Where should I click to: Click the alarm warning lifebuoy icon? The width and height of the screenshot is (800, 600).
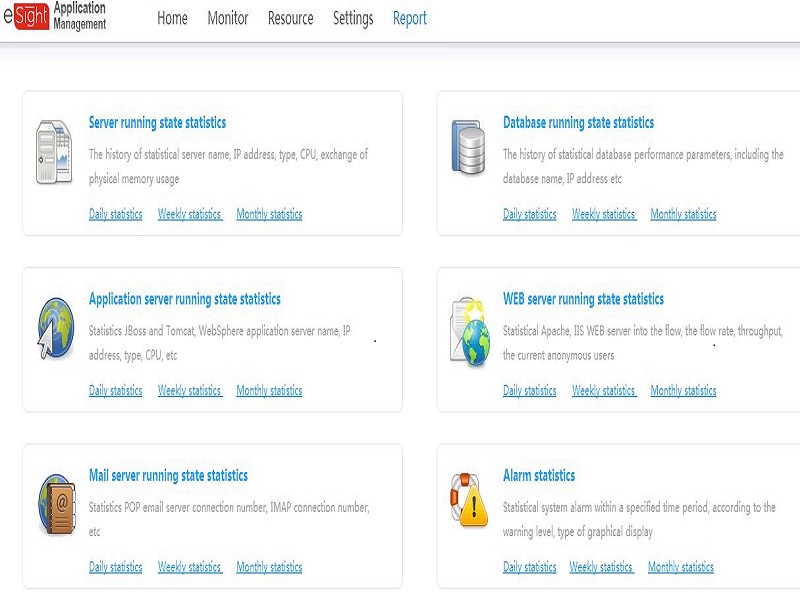tap(469, 500)
